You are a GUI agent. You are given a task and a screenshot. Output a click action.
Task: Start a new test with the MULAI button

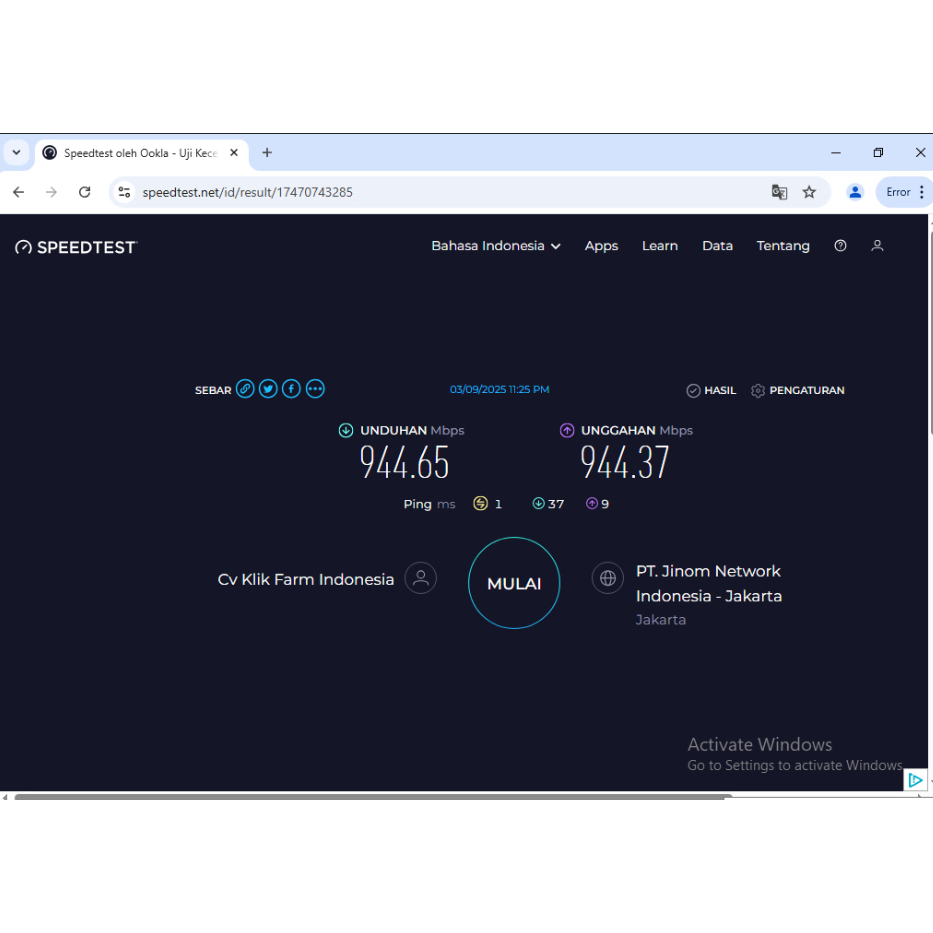point(513,583)
